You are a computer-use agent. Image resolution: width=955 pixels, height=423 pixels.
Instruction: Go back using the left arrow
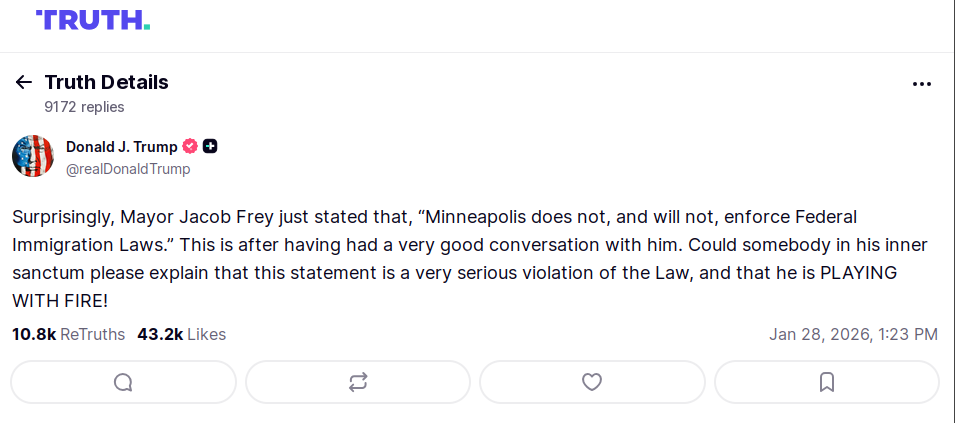(24, 82)
